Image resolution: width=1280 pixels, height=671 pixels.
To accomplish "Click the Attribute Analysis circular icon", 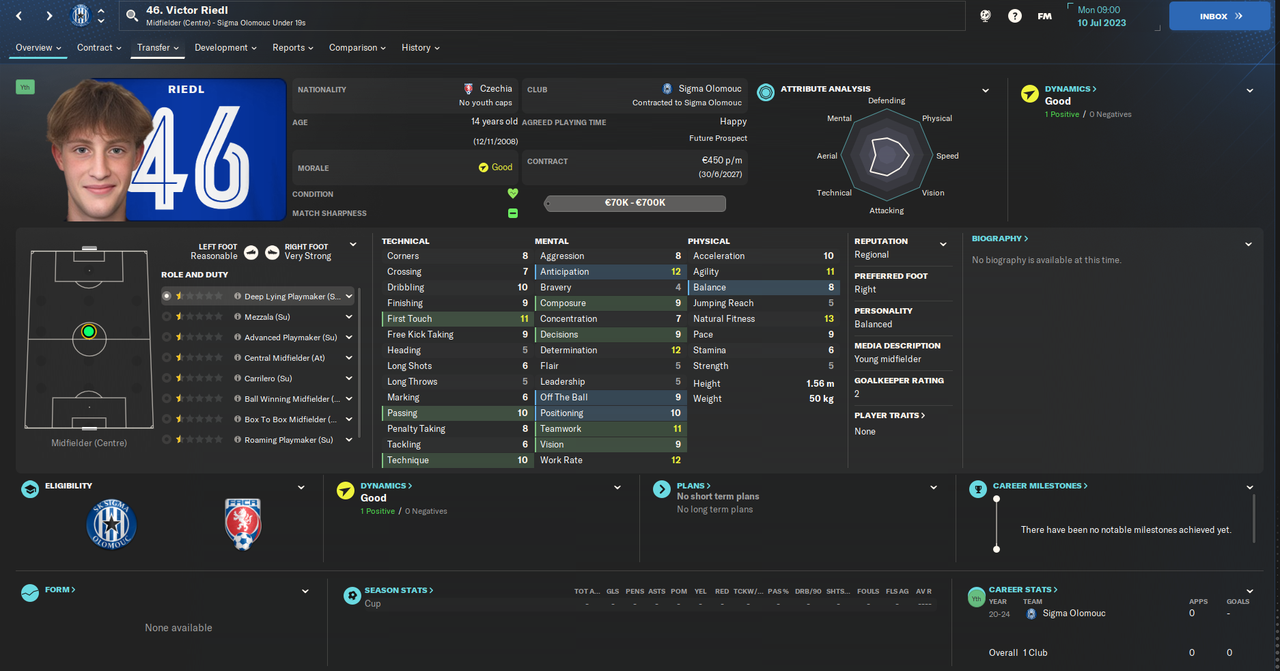I will [x=765, y=92].
